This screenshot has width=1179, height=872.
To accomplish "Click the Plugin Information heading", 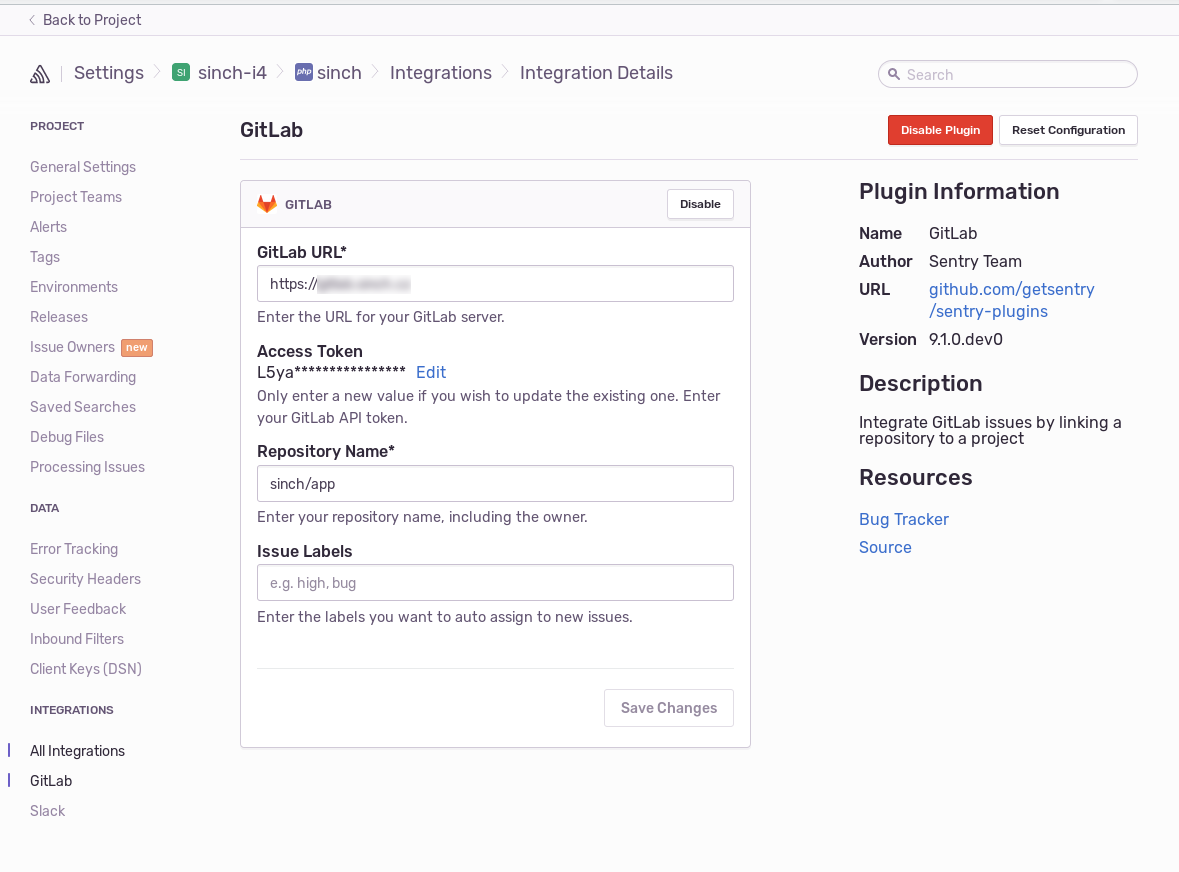I will tap(959, 192).
